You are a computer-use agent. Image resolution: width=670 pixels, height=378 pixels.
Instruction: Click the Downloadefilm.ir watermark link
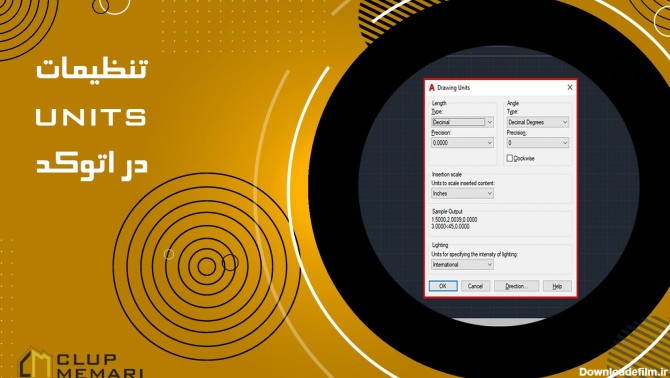623,372
